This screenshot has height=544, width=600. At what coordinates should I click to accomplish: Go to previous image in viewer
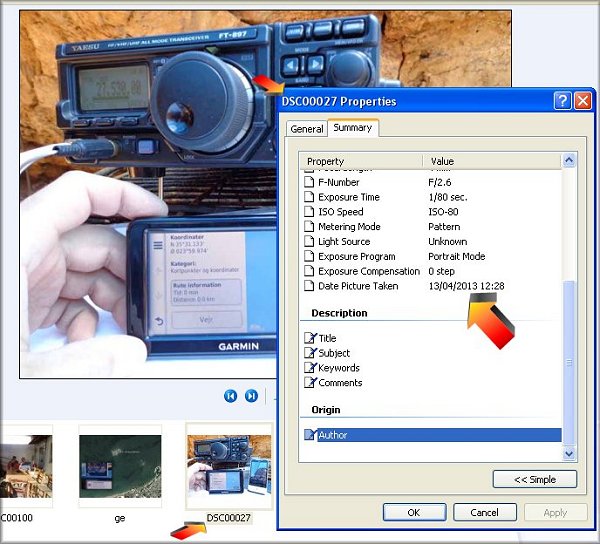pyautogui.click(x=230, y=396)
